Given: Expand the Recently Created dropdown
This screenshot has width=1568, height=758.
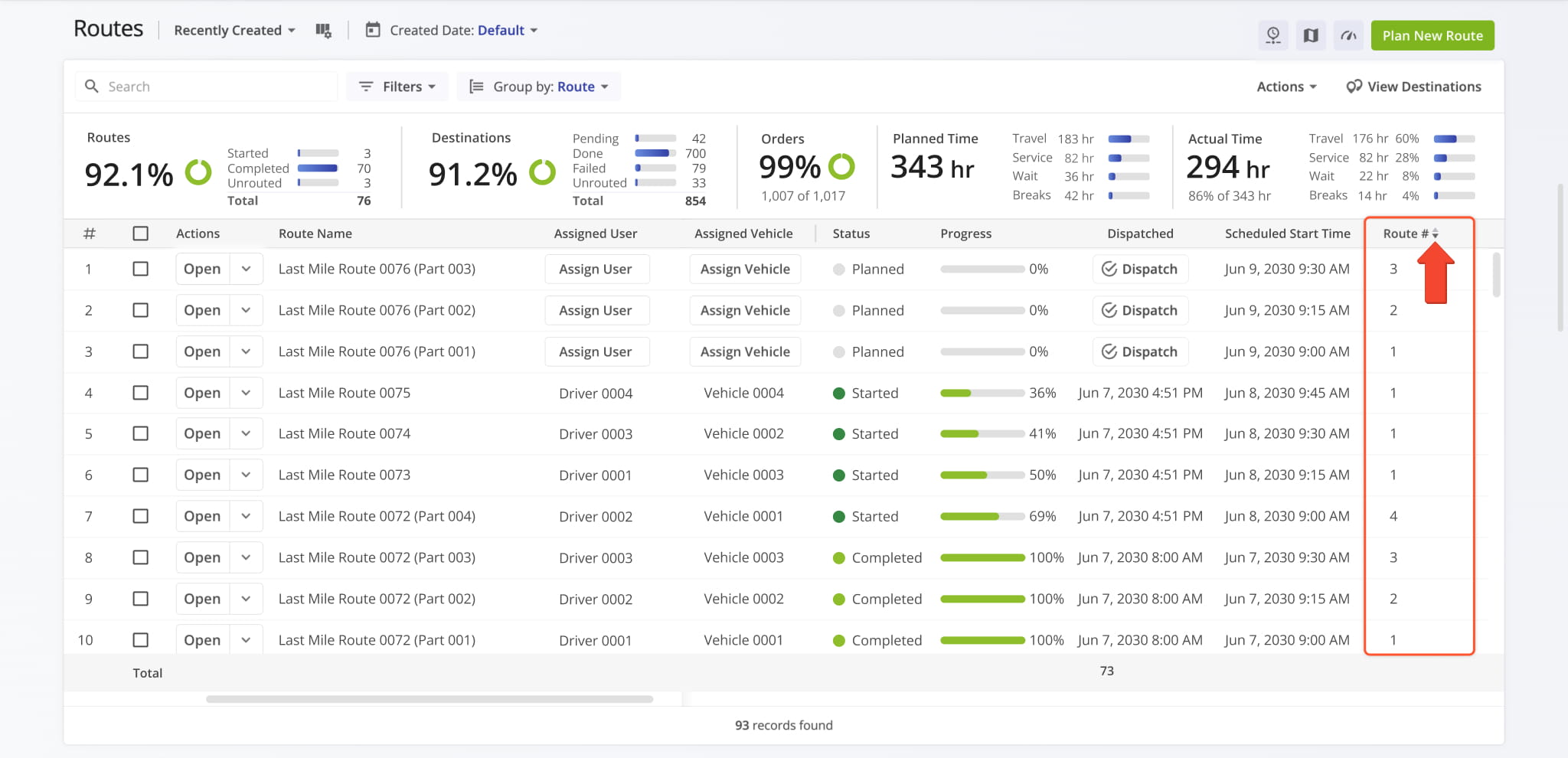Looking at the screenshot, I should tap(234, 31).
